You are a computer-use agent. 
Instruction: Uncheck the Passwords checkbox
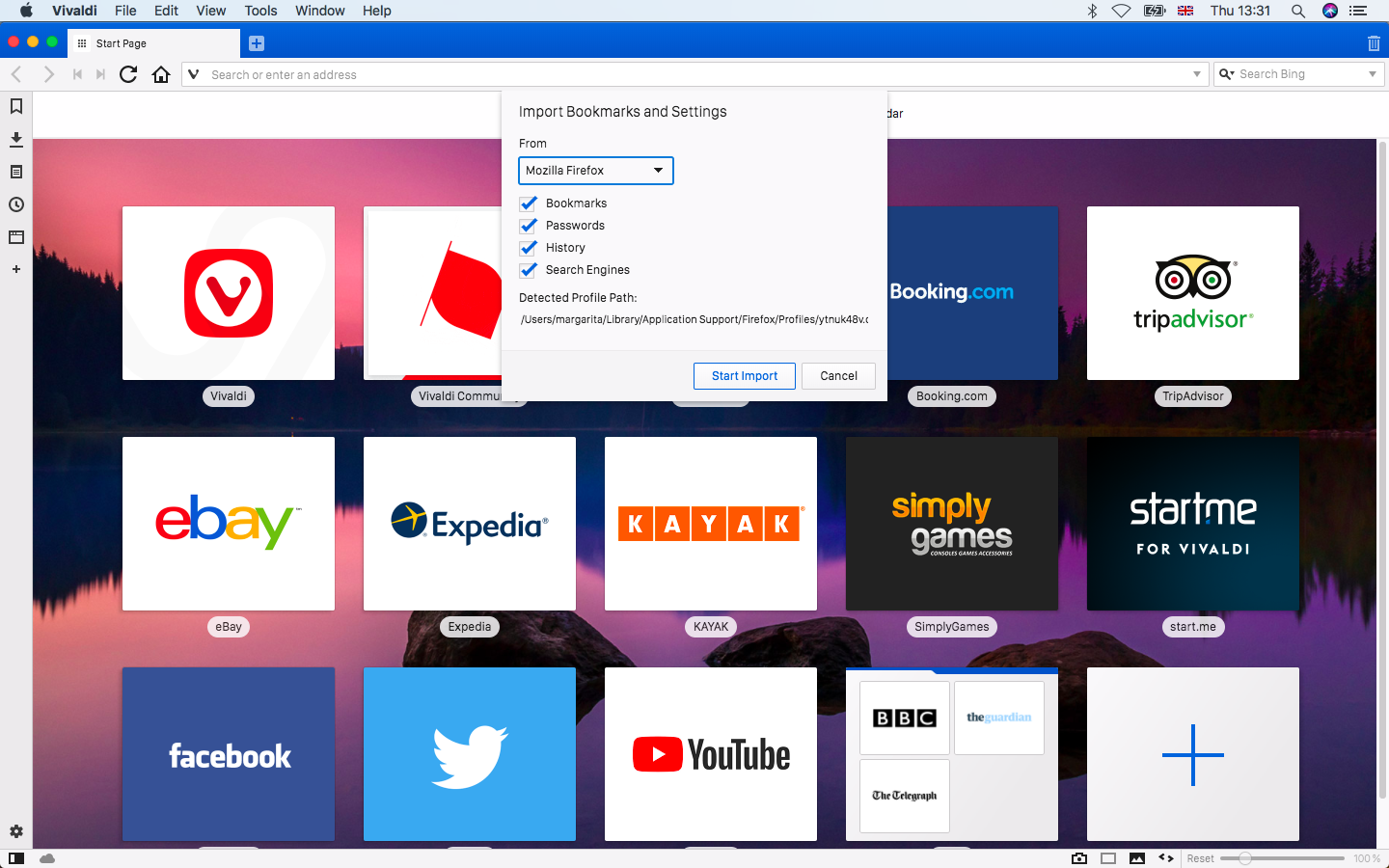529,226
